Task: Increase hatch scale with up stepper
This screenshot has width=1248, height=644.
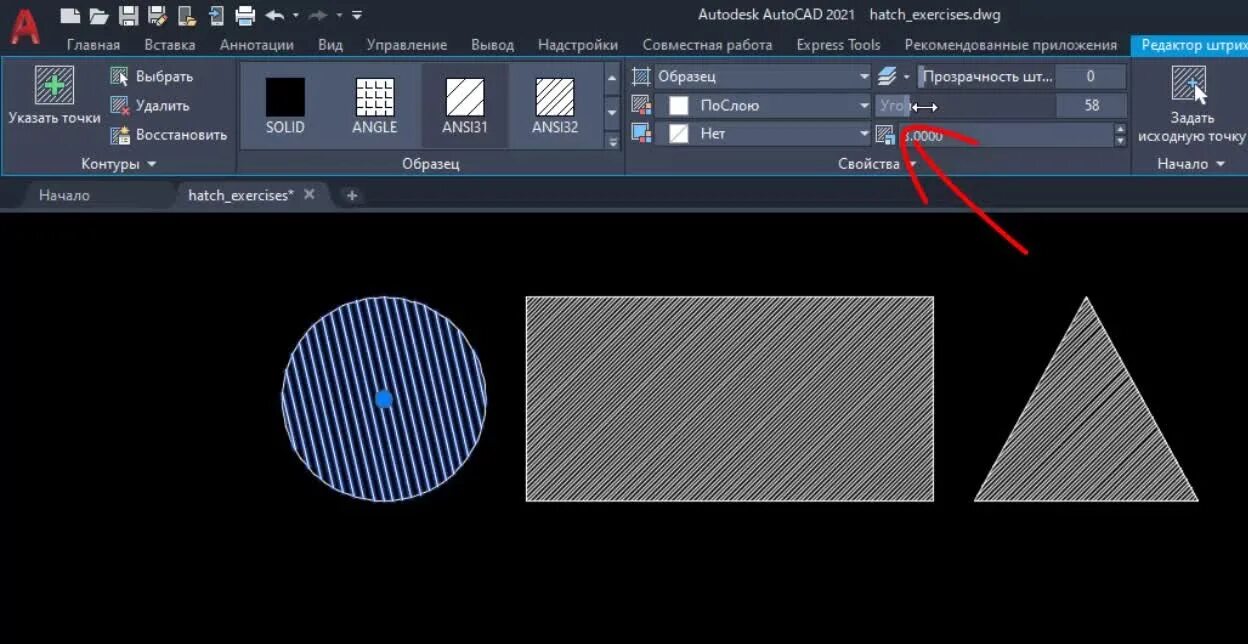Action: click(1120, 129)
